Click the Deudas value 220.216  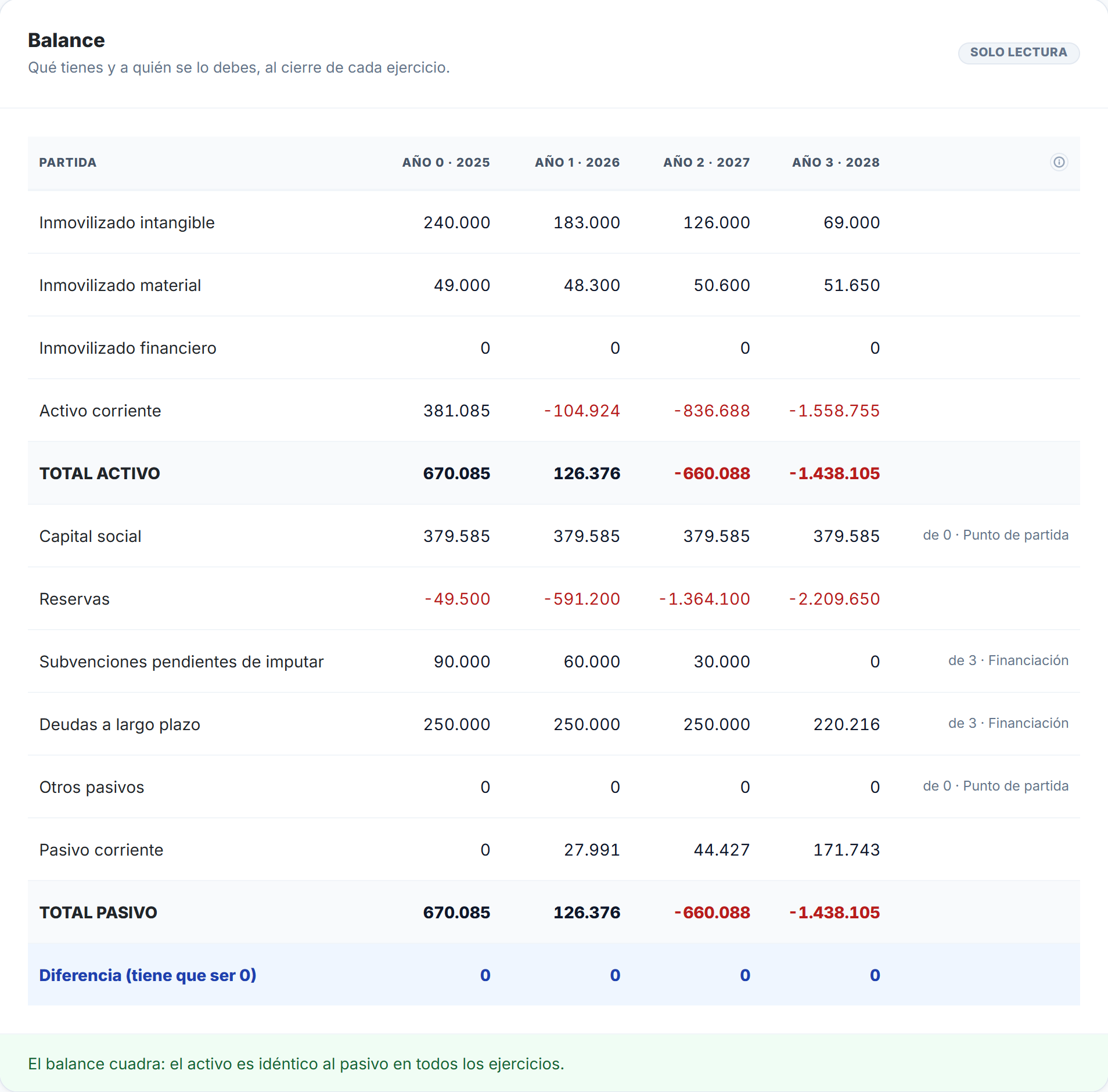click(846, 724)
